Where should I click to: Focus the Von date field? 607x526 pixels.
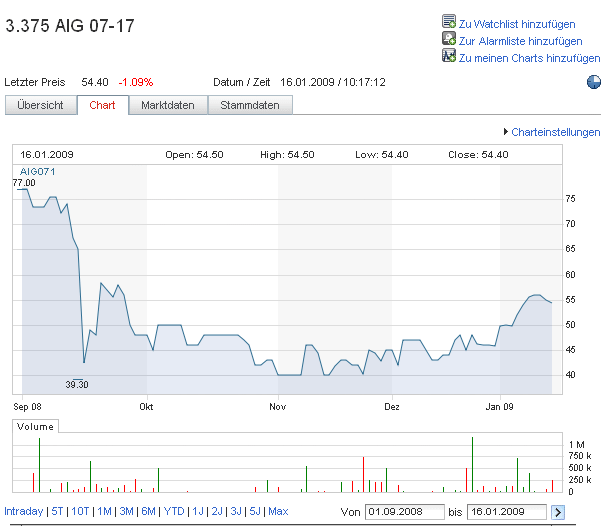pos(405,512)
